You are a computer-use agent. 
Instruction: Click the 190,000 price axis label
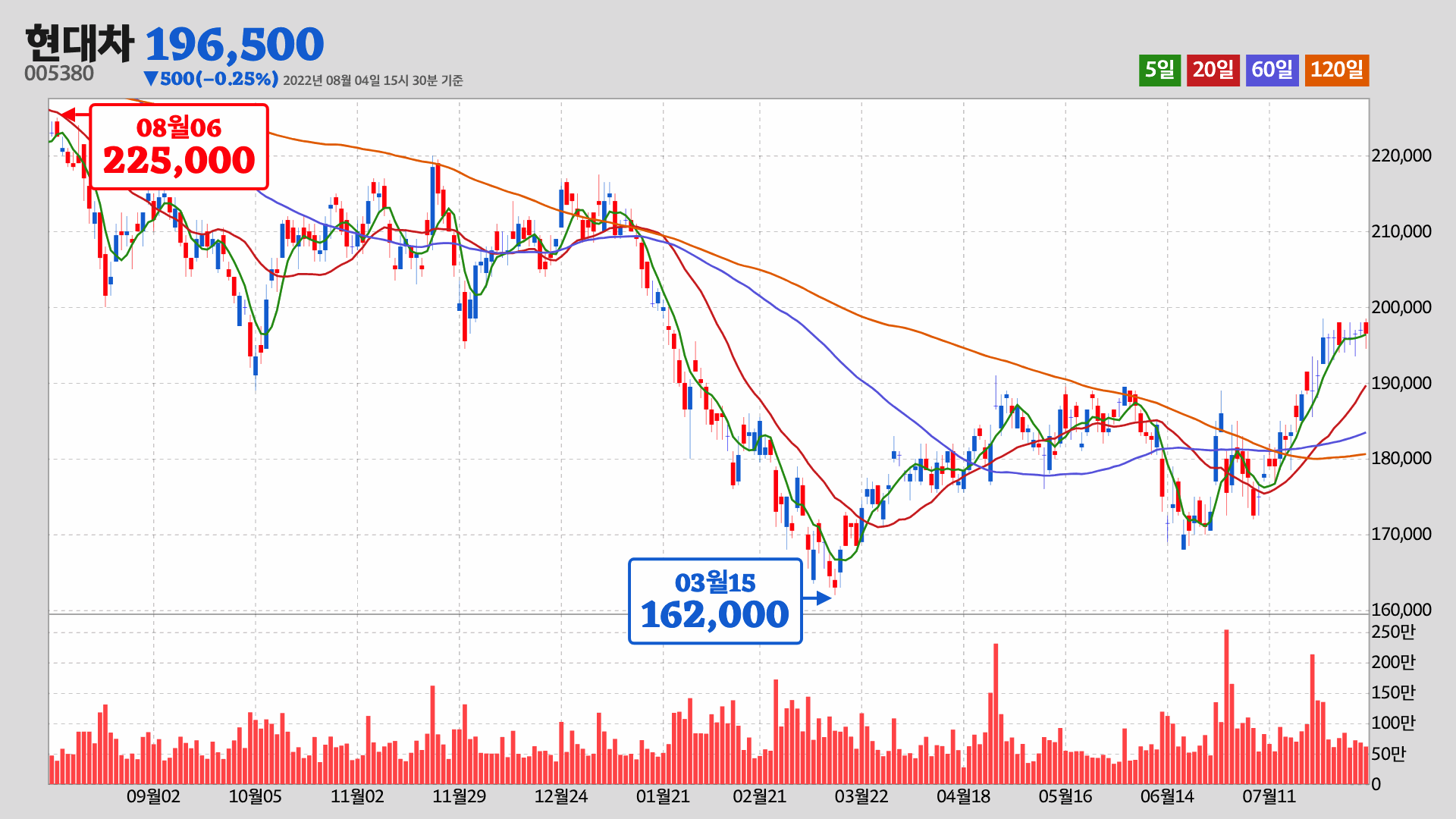coord(1401,383)
